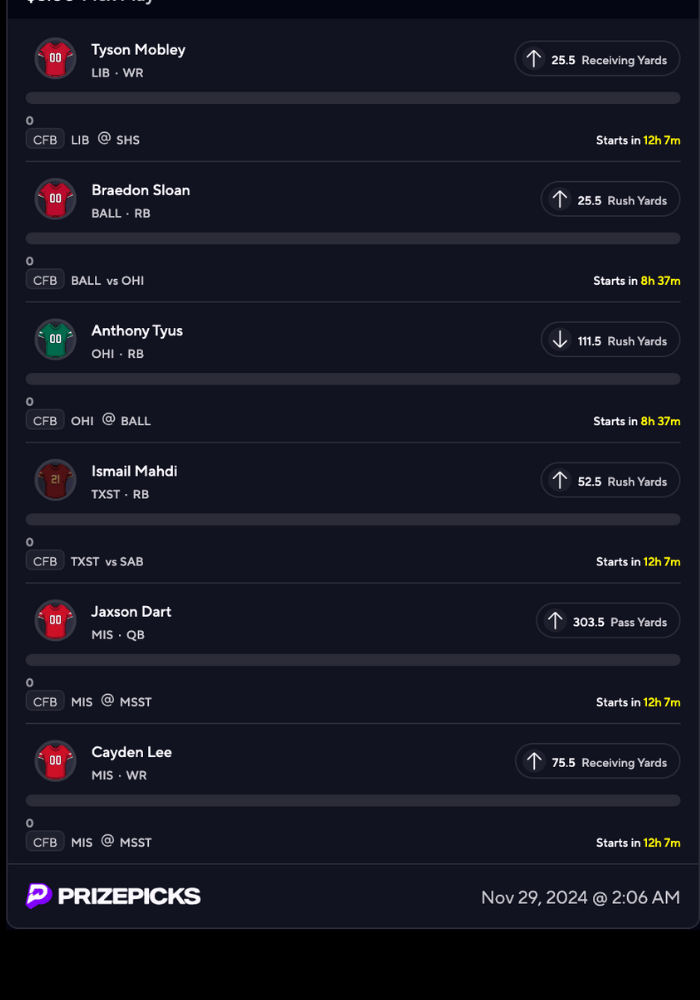Click the 52.5 Rush Yards pill

pyautogui.click(x=610, y=481)
